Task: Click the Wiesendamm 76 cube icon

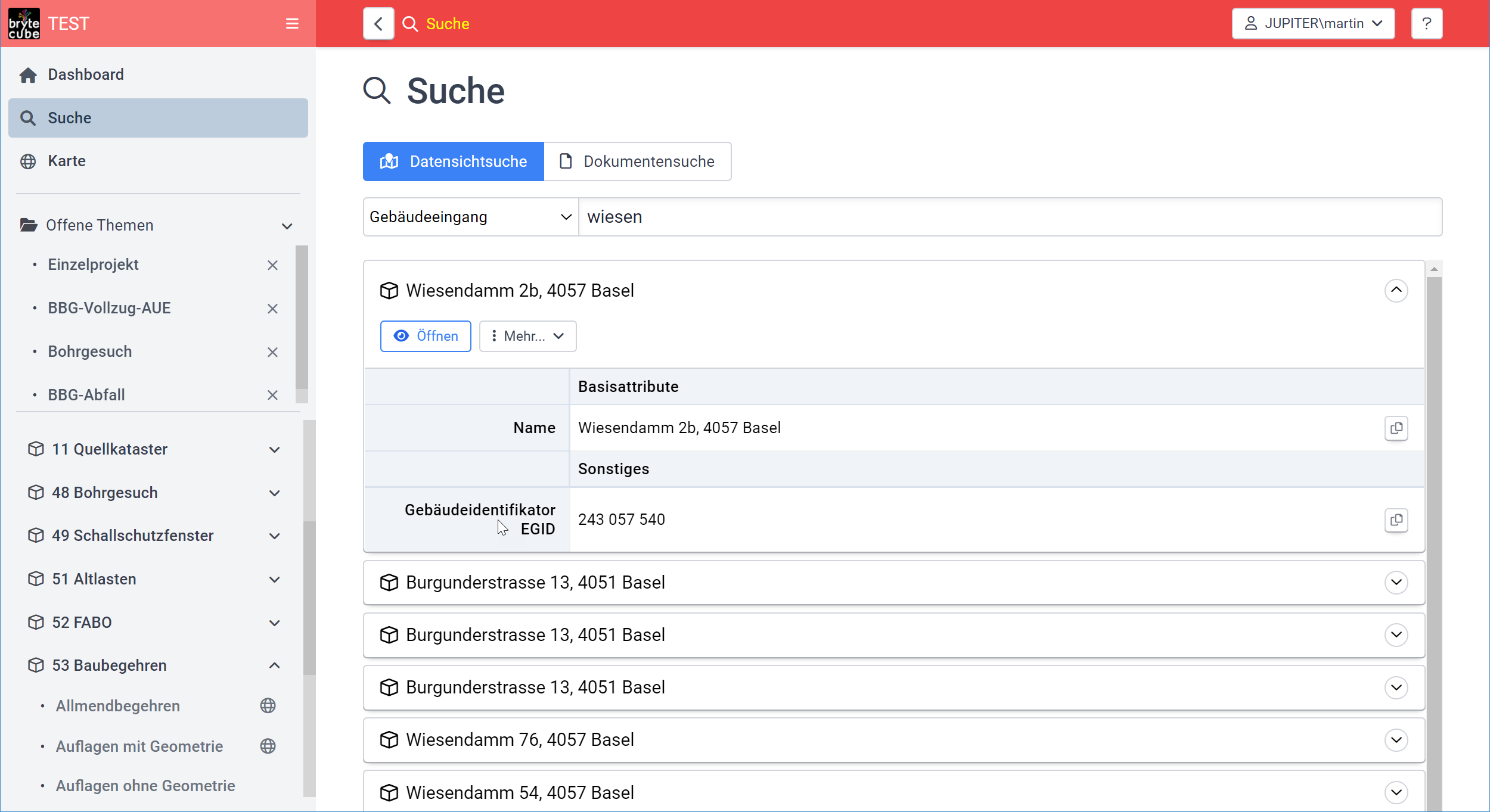Action: [389, 740]
